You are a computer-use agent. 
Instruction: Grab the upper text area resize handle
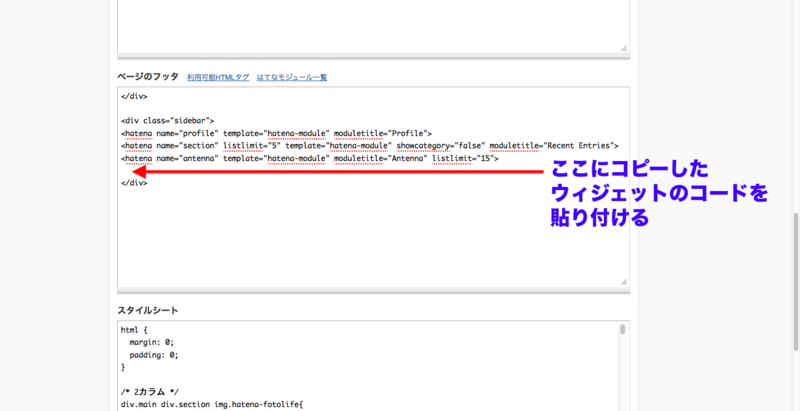pyautogui.click(x=623, y=47)
